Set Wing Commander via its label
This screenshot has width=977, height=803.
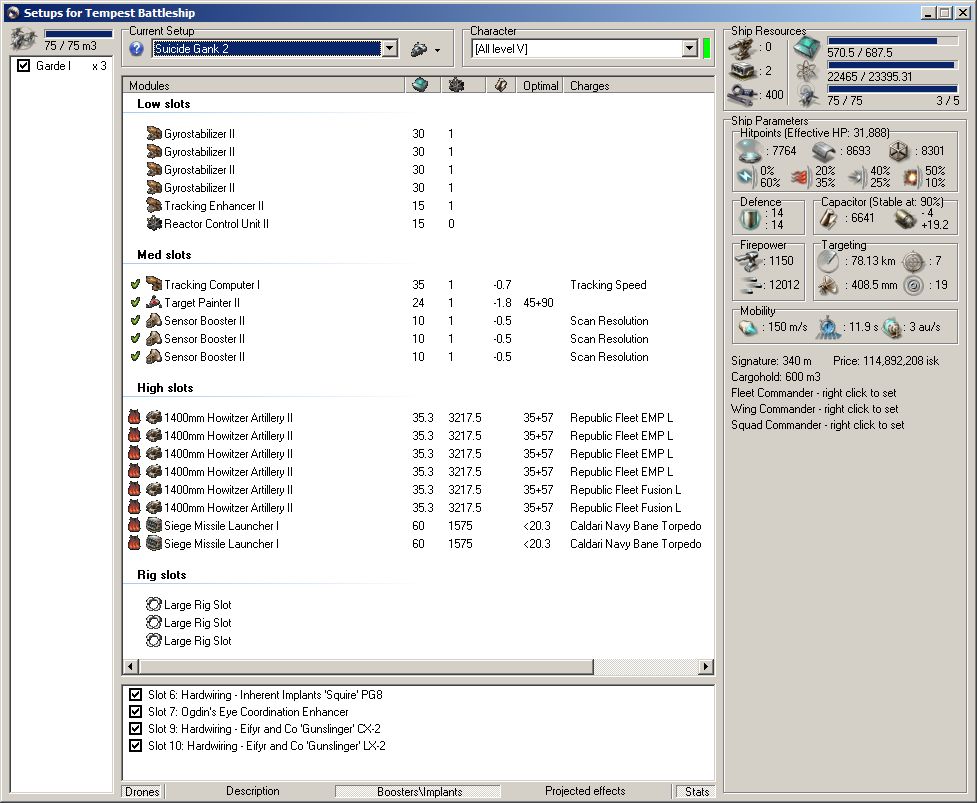(814, 409)
